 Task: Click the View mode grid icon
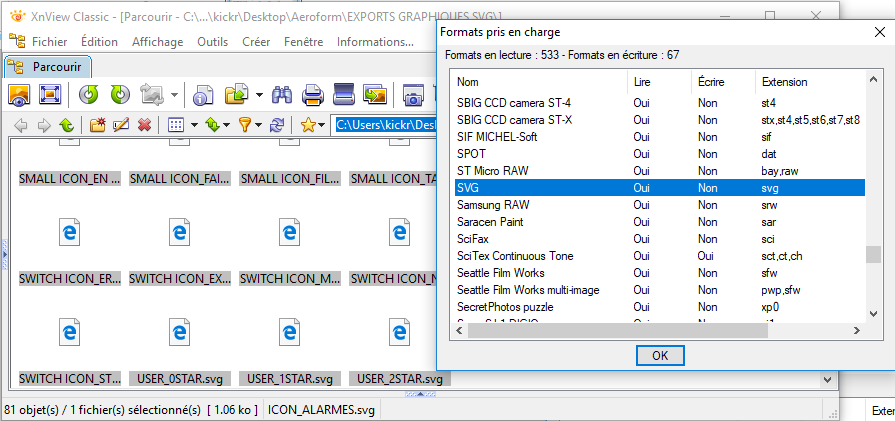176,125
